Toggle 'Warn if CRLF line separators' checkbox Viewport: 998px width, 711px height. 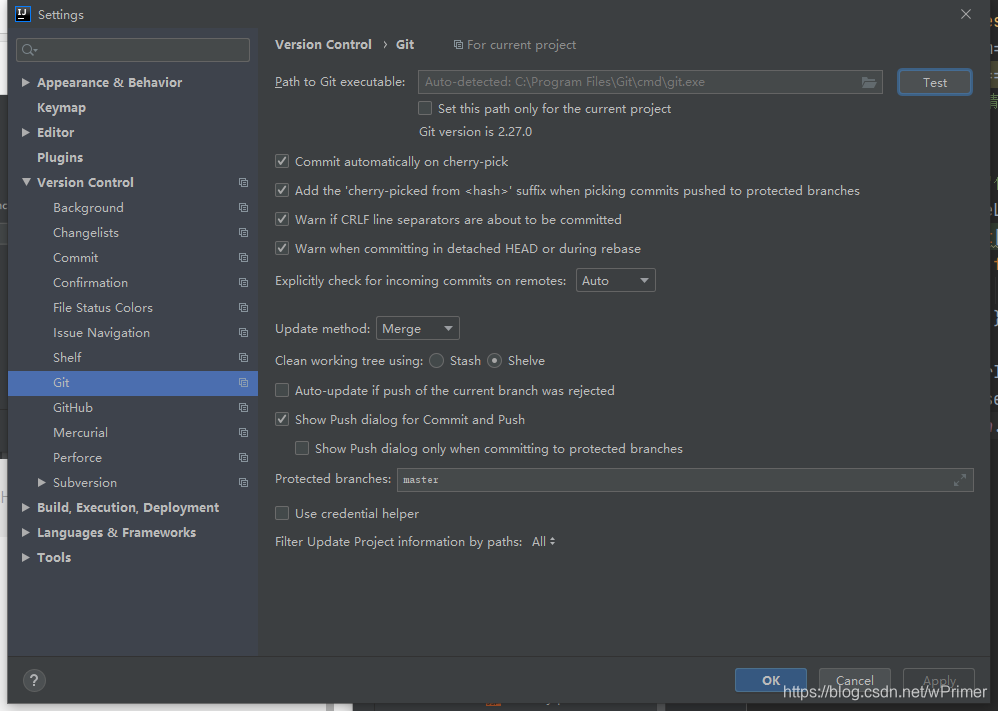coord(282,220)
